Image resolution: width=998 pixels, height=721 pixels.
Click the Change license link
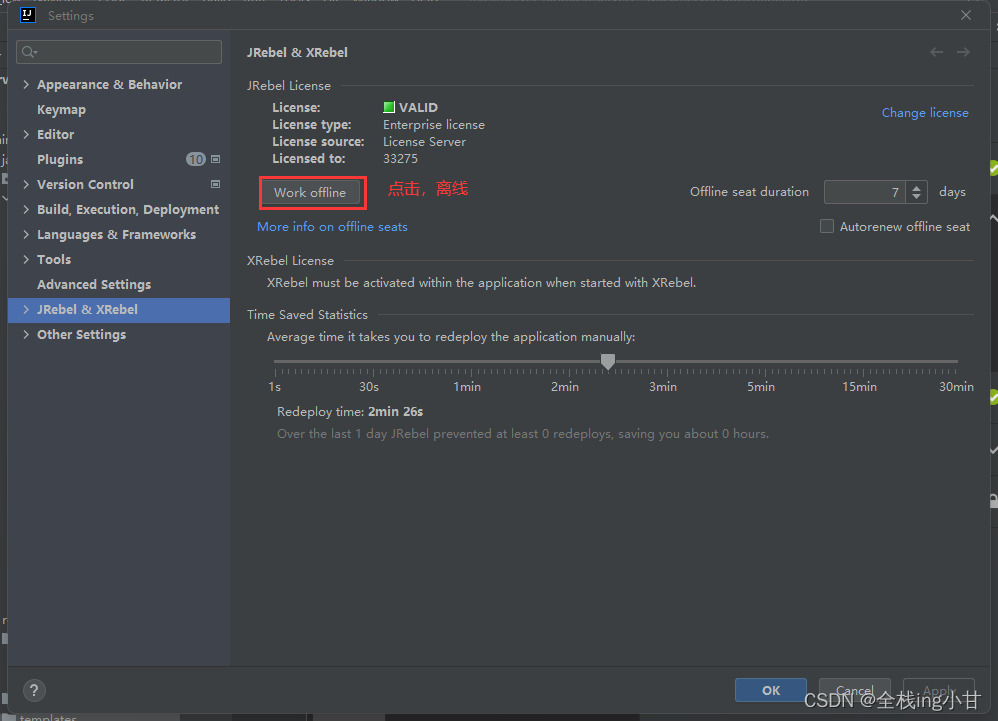point(925,113)
